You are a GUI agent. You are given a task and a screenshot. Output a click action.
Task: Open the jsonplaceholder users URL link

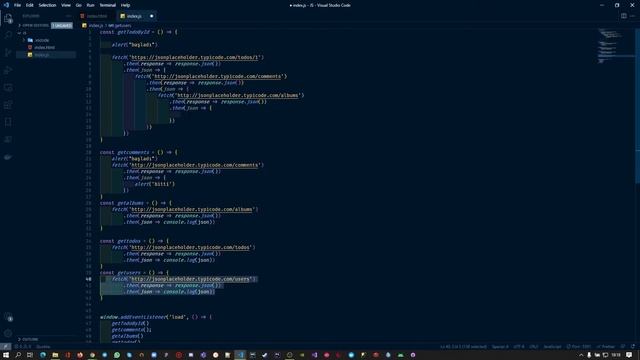[190, 279]
